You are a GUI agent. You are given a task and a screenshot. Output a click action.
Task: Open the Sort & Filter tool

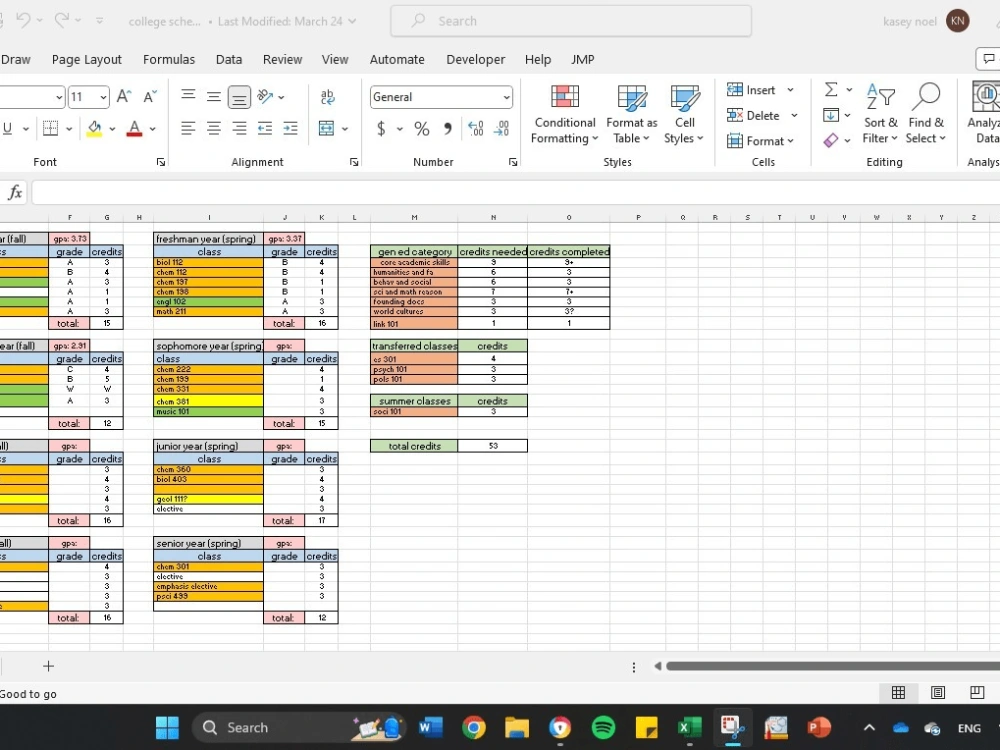click(x=880, y=115)
